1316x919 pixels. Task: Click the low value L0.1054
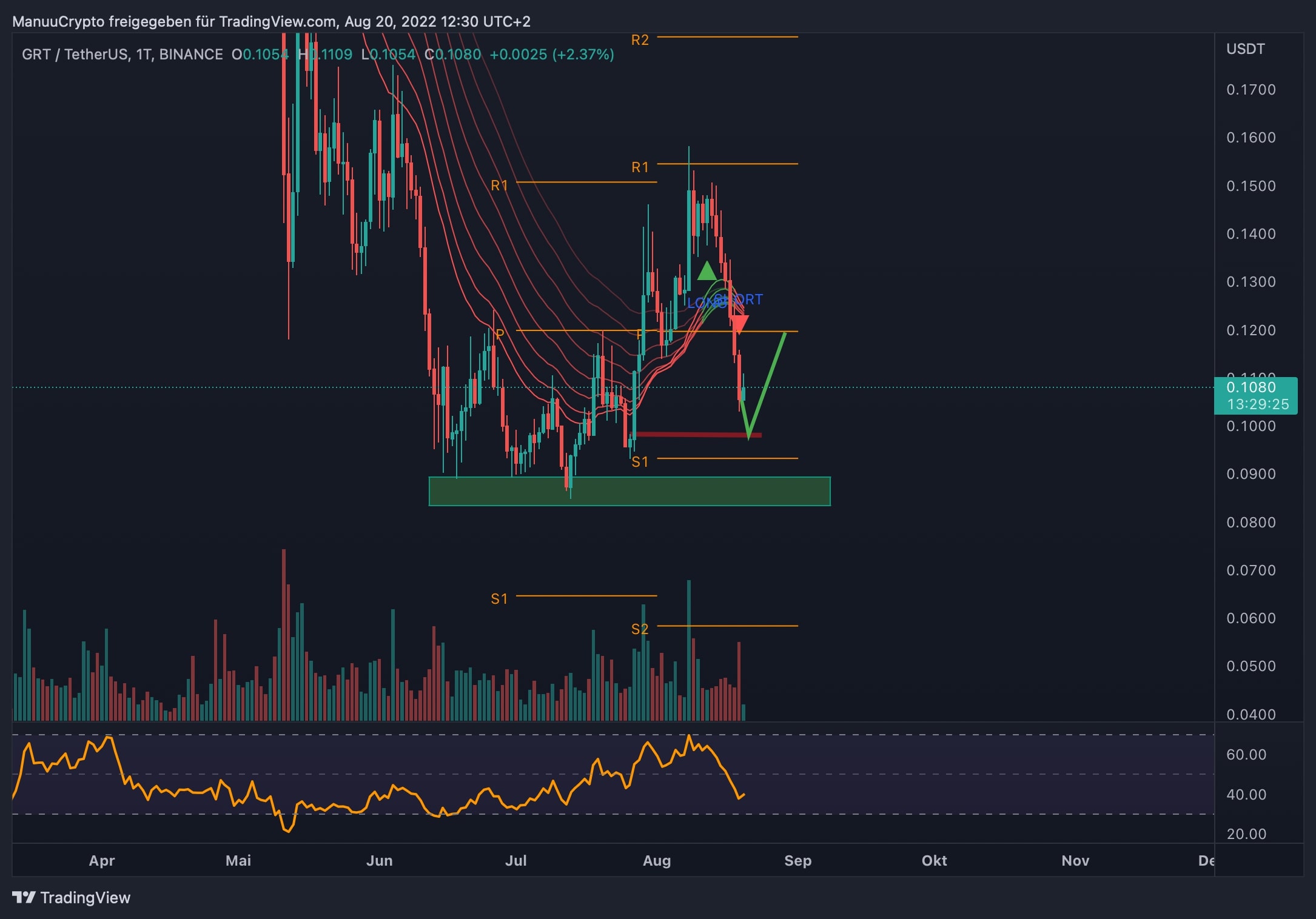pos(388,55)
